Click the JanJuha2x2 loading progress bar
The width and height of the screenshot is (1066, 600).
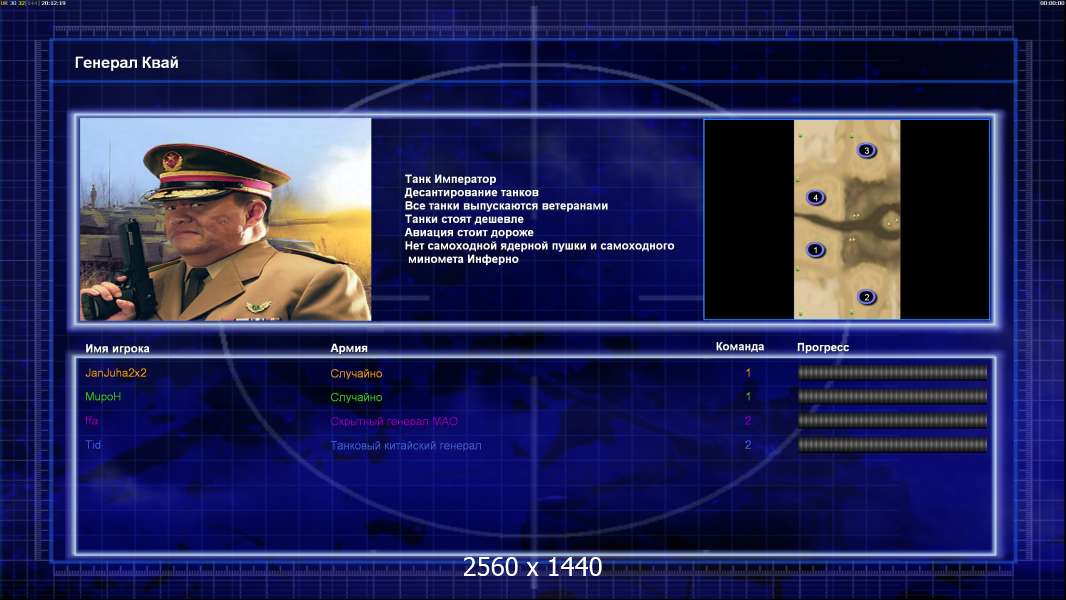[892, 372]
